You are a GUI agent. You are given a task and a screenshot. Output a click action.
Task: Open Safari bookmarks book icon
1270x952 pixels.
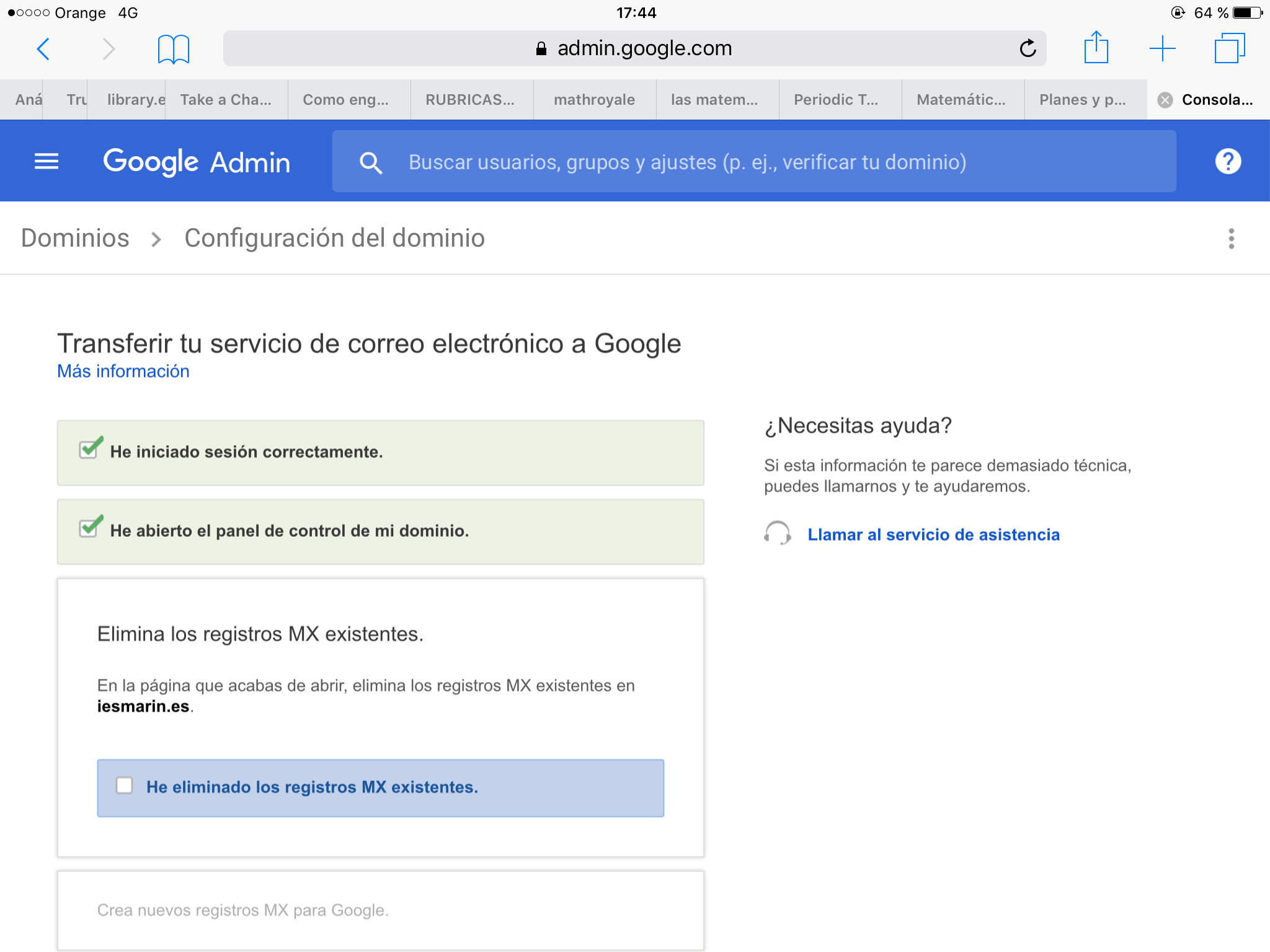(x=173, y=49)
